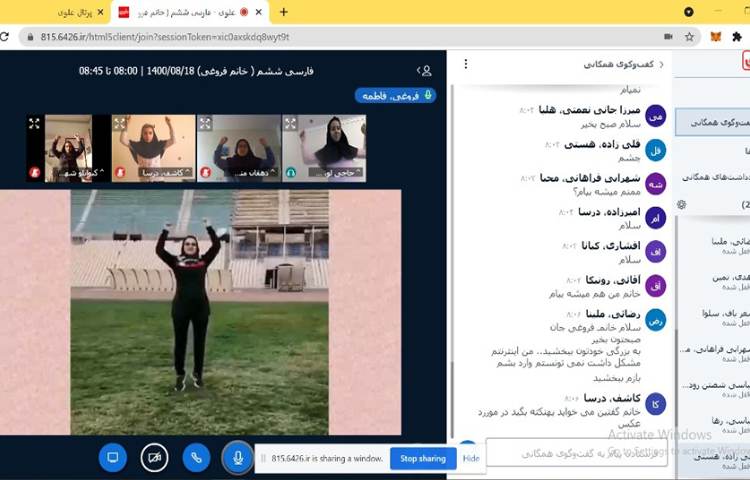Viewport: 750px width, 480px height.
Task: Click the فروغی، فاطمه talking indicator
Action: (395, 96)
